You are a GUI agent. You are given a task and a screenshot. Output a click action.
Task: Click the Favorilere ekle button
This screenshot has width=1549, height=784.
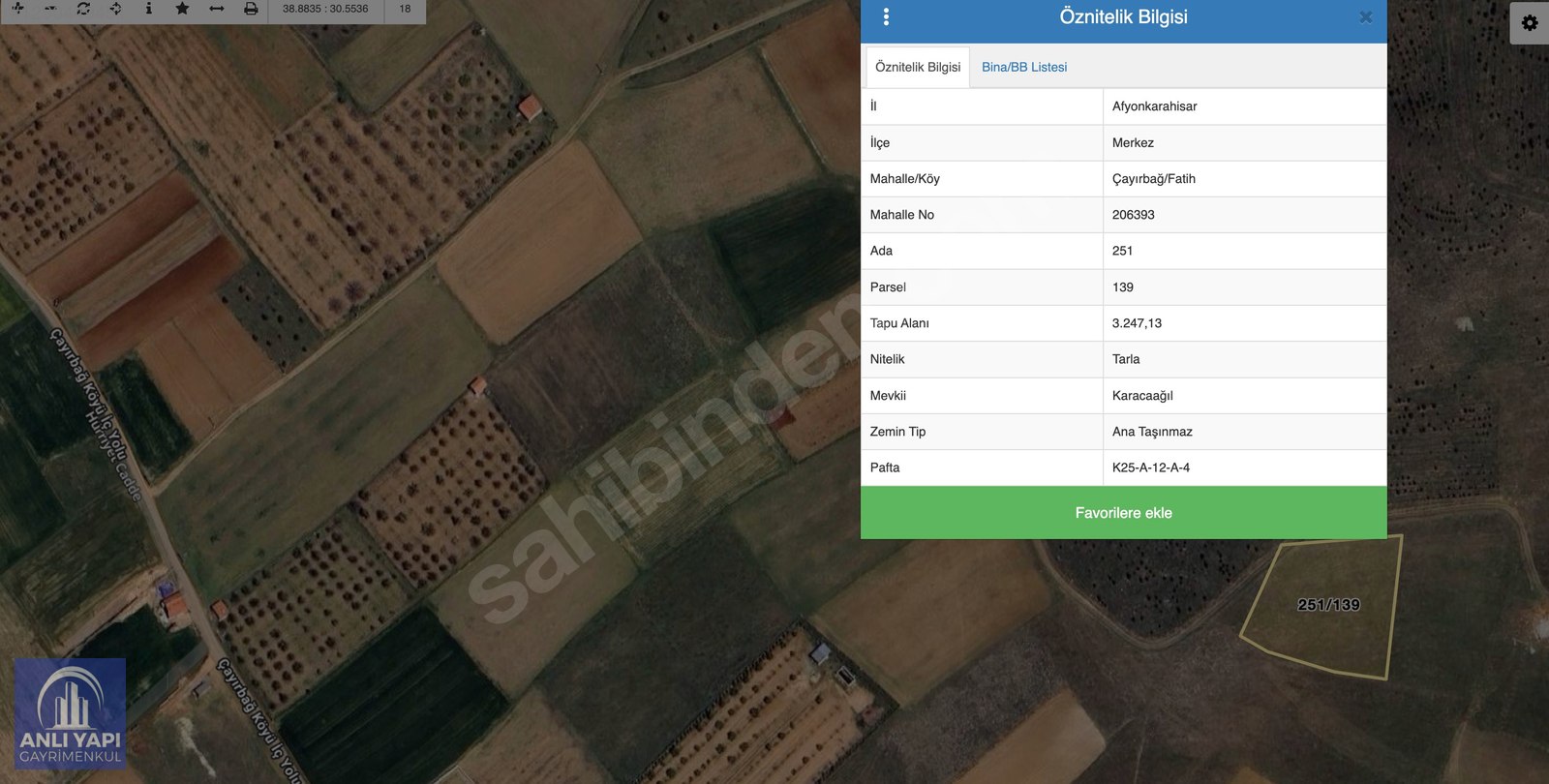pos(1124,513)
